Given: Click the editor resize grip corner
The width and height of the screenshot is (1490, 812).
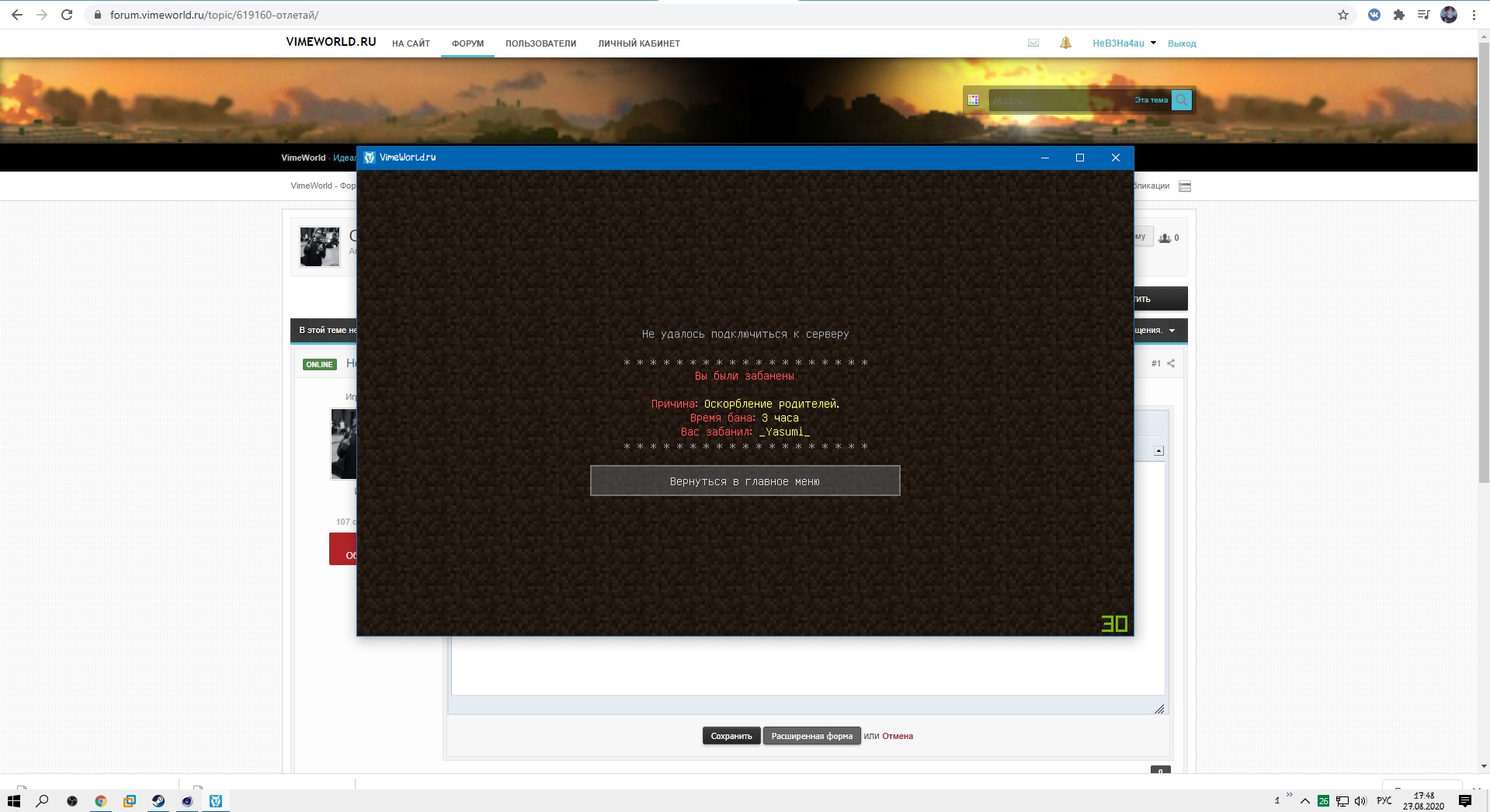Looking at the screenshot, I should coord(1159,709).
